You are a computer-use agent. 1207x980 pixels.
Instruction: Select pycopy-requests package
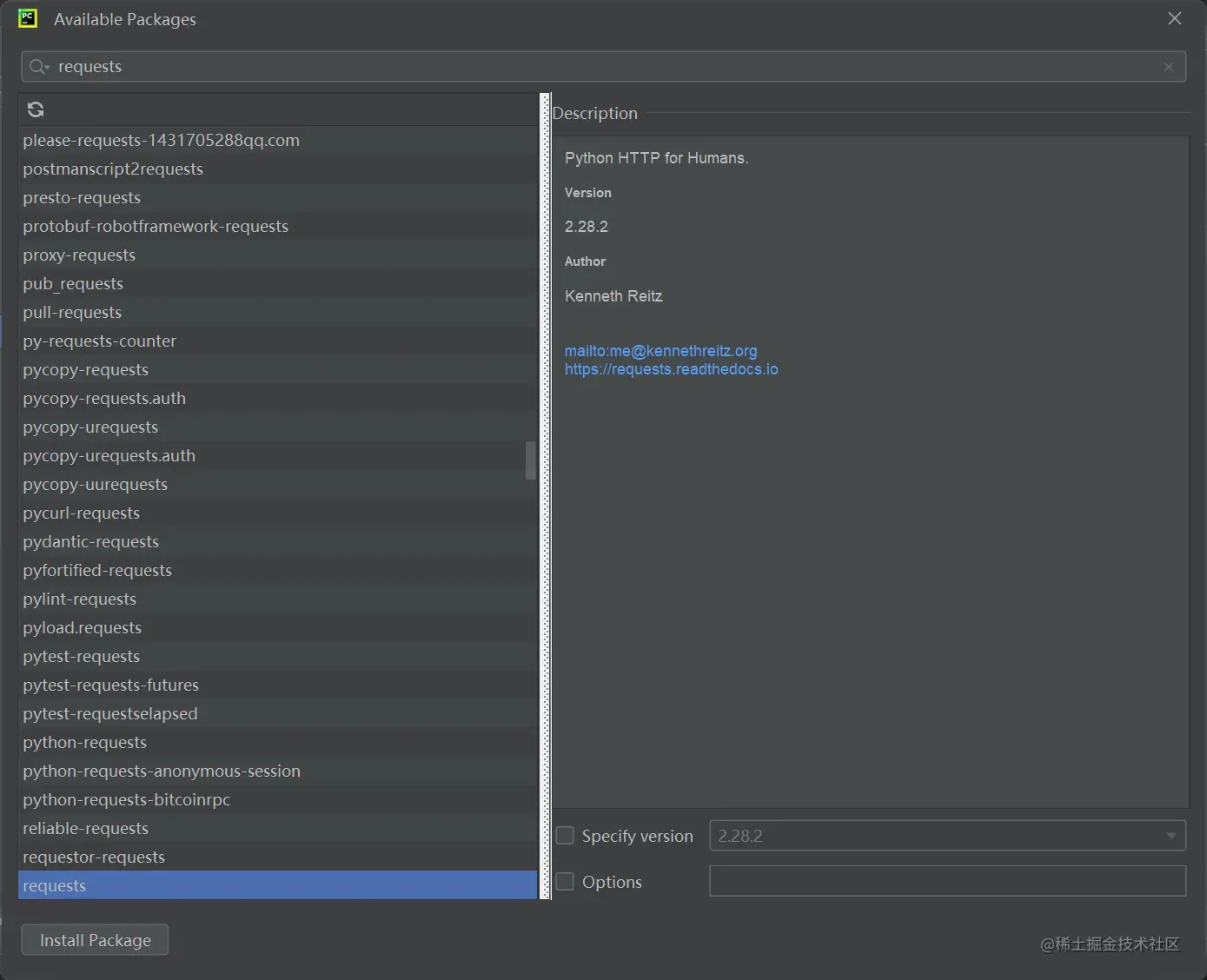click(278, 369)
